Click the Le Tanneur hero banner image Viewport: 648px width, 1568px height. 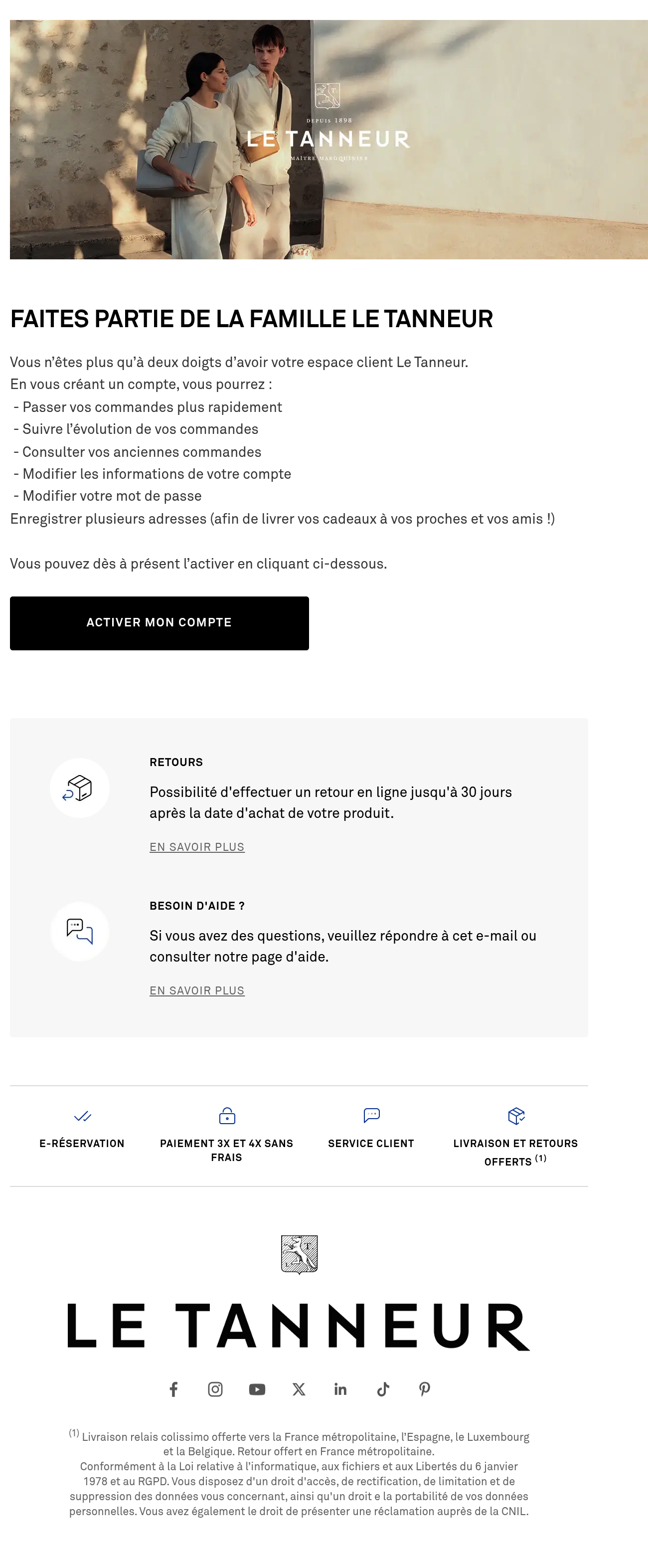click(x=328, y=139)
